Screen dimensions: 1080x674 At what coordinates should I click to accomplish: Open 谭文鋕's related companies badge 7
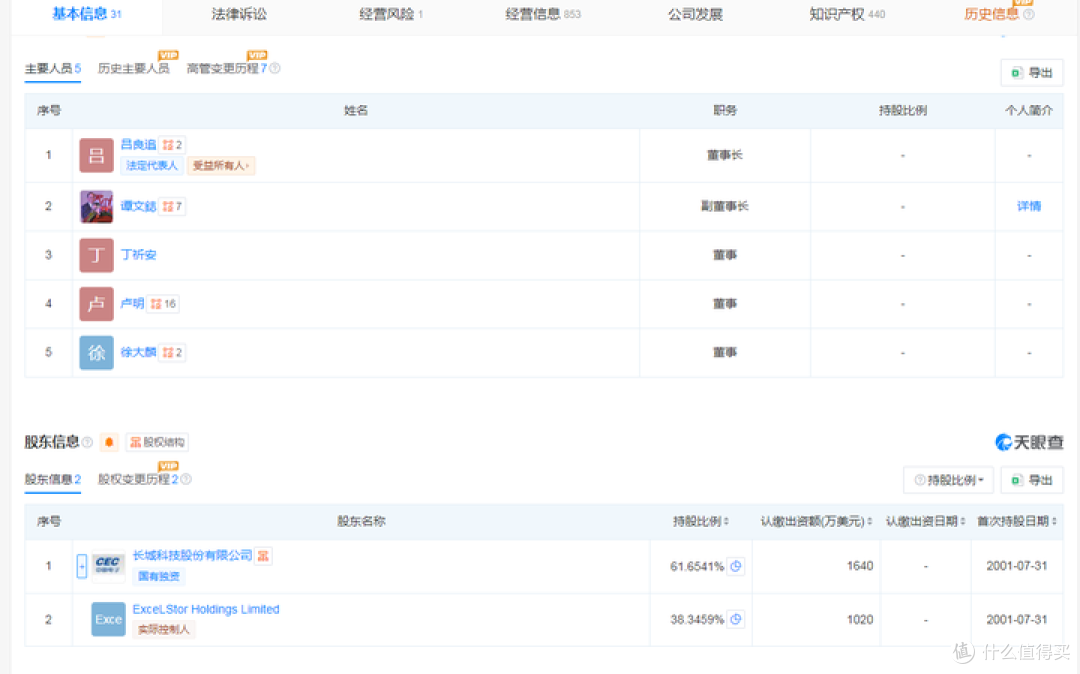[172, 207]
